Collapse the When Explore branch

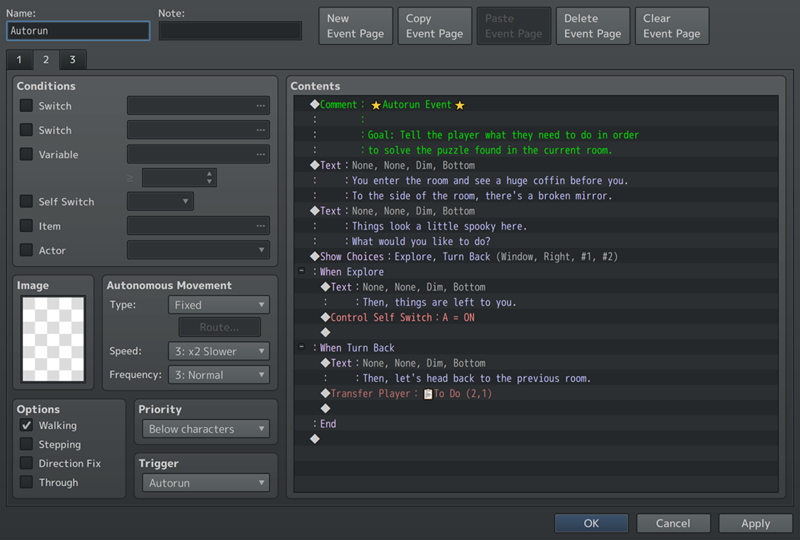pos(301,272)
